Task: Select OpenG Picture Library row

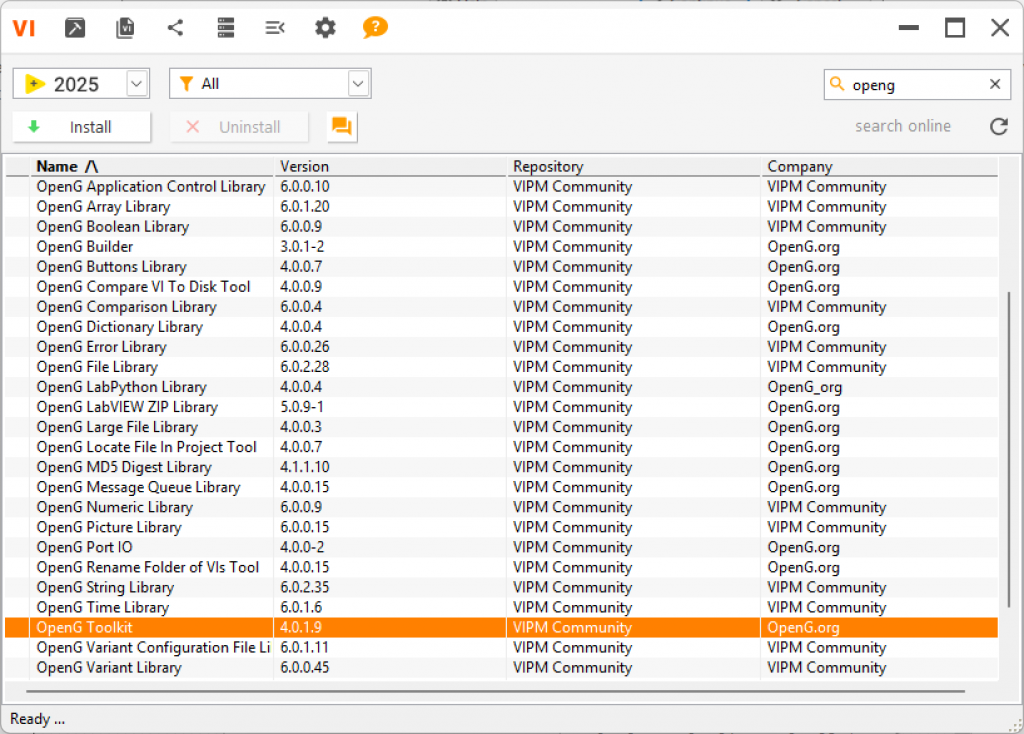Action: click(x=502, y=528)
